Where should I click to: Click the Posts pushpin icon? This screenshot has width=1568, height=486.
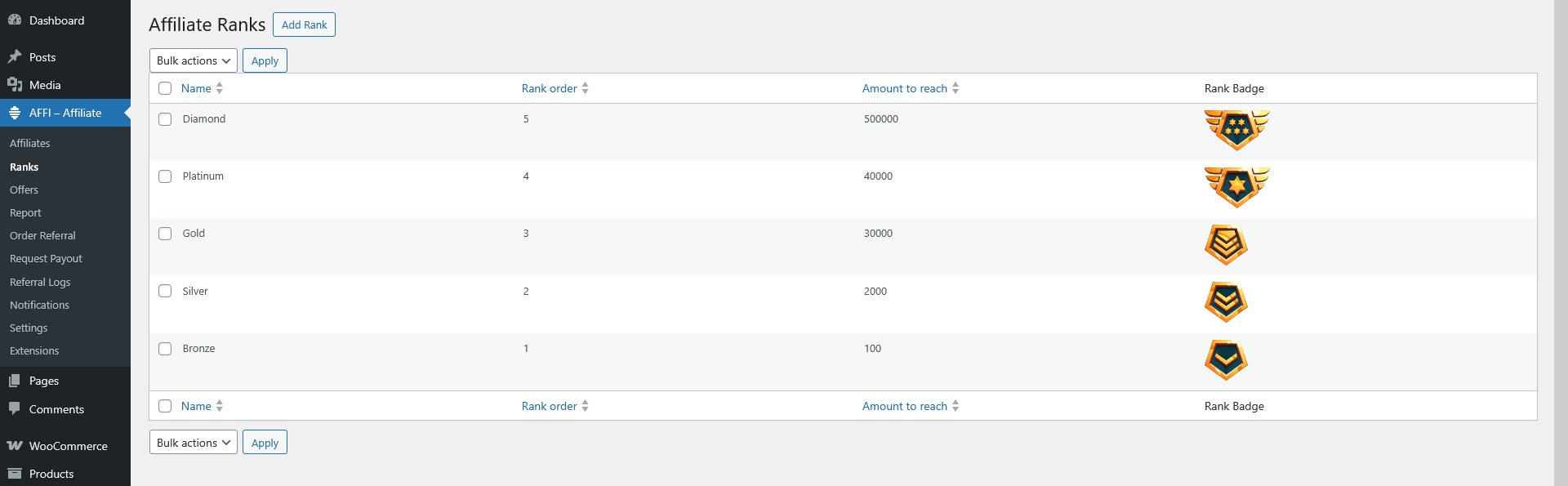coord(15,57)
